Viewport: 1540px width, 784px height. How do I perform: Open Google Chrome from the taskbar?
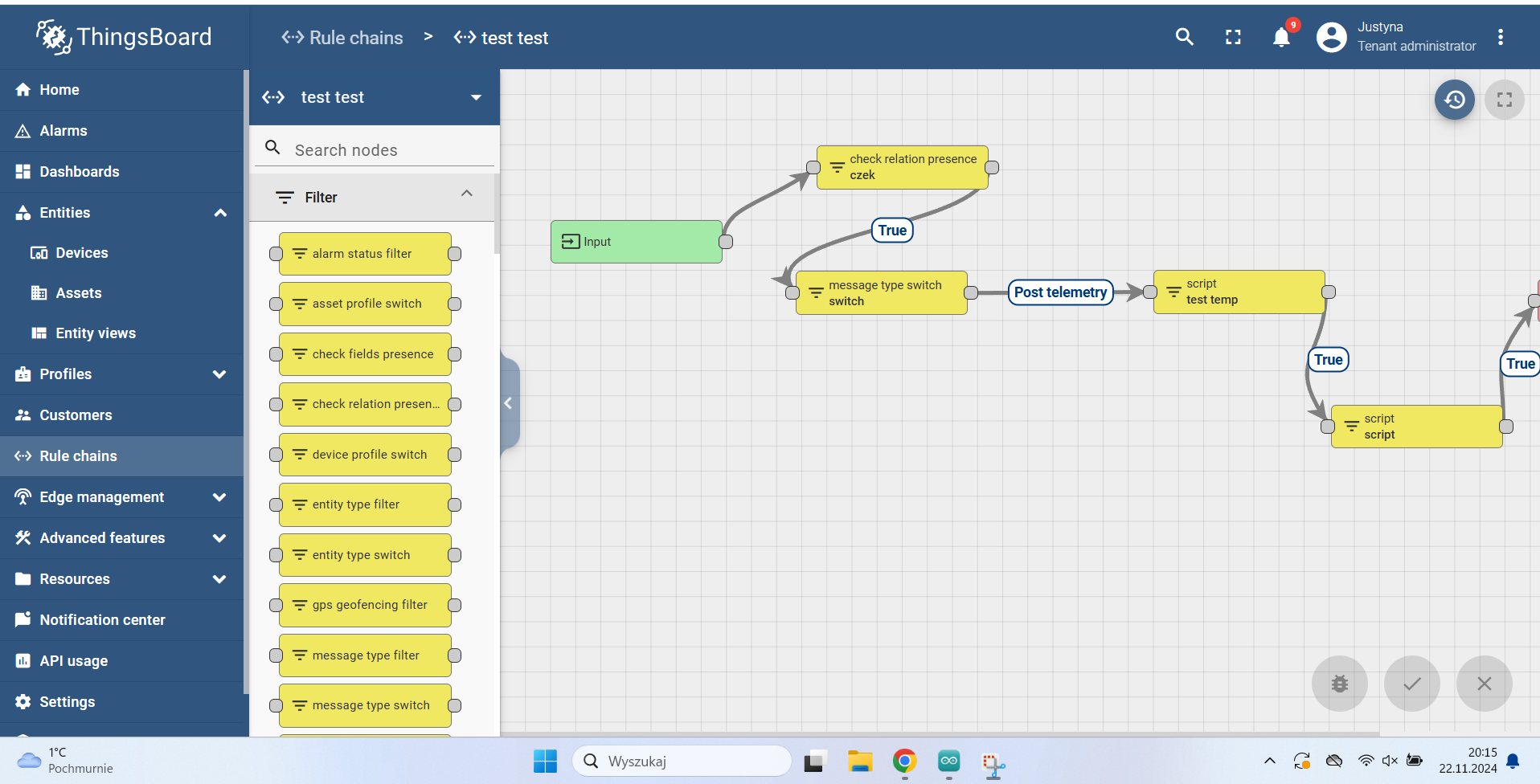(x=904, y=761)
